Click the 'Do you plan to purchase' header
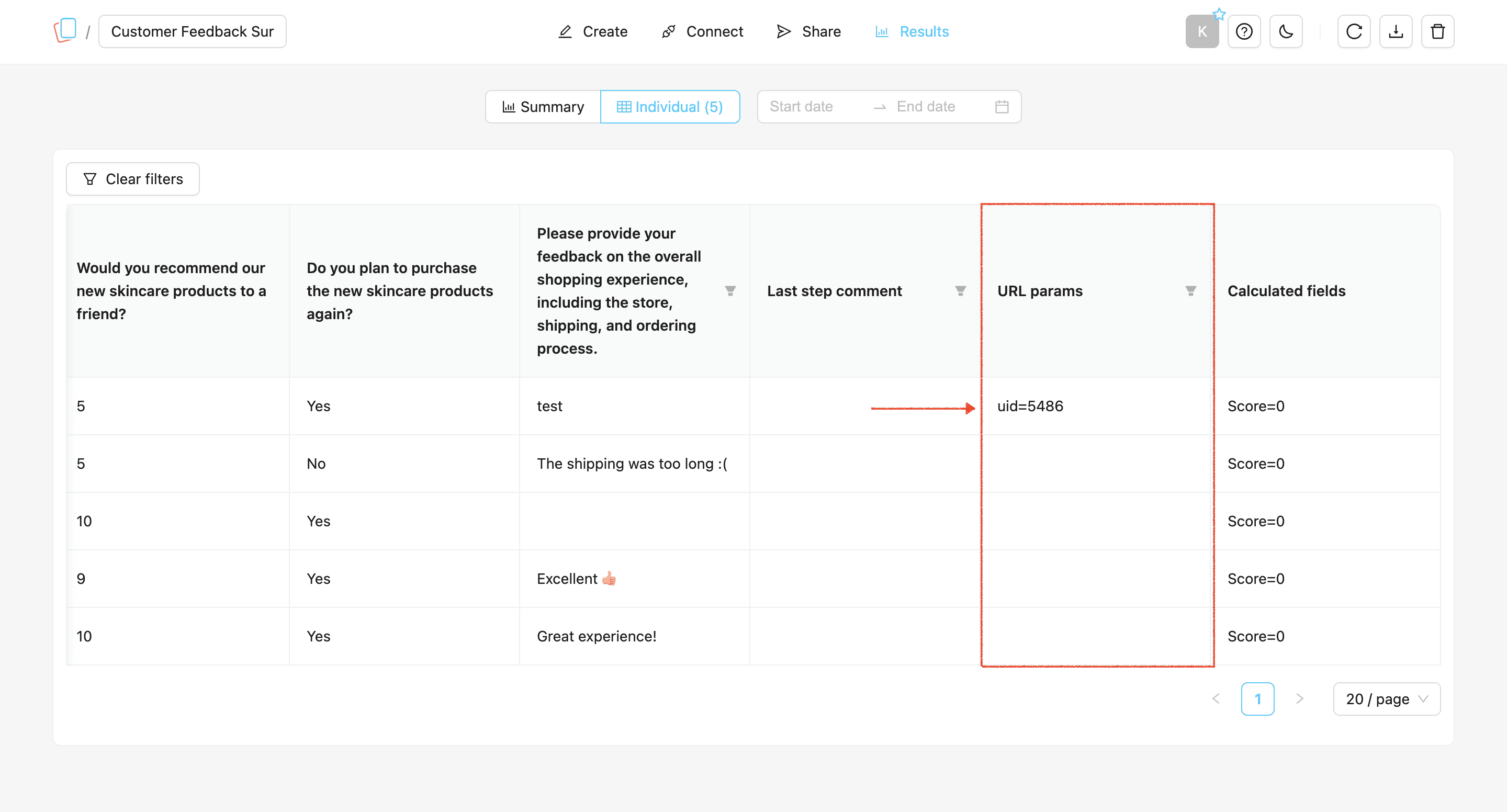The height and width of the screenshot is (812, 1507). point(404,291)
